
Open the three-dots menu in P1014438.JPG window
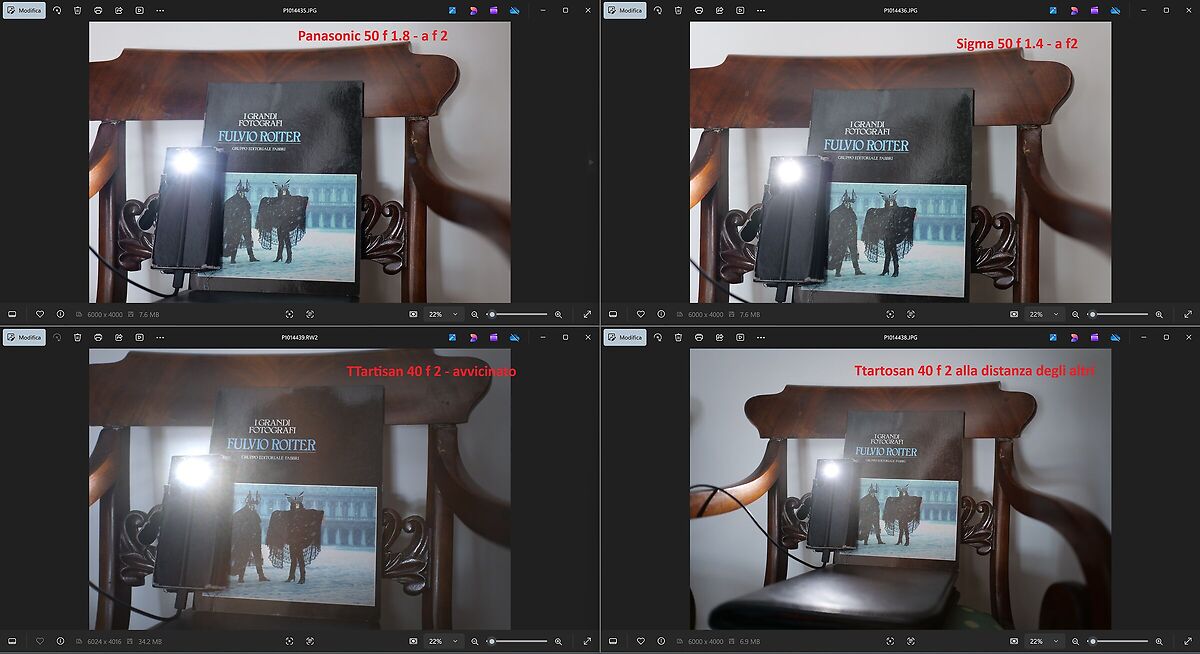[759, 337]
